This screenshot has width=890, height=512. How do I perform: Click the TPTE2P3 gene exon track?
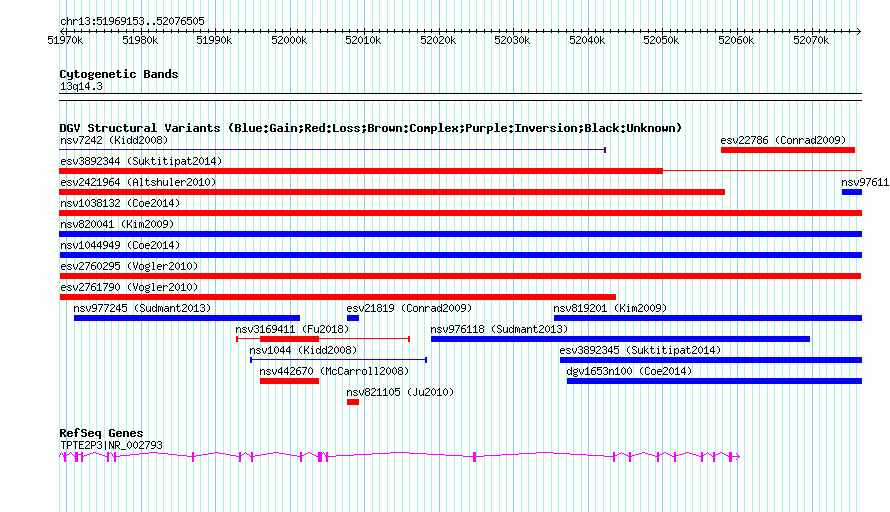pos(400,456)
